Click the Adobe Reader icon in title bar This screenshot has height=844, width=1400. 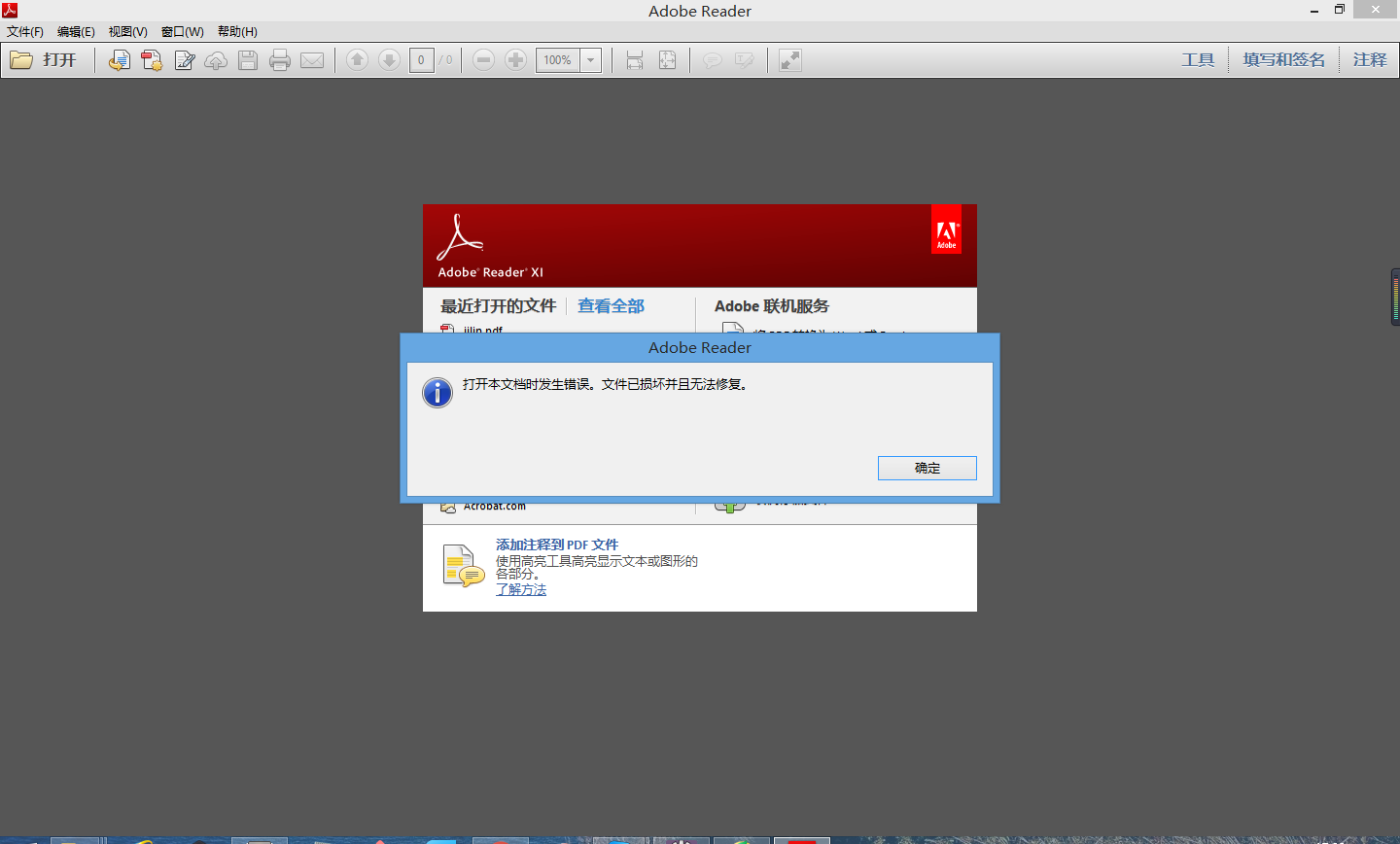point(10,10)
